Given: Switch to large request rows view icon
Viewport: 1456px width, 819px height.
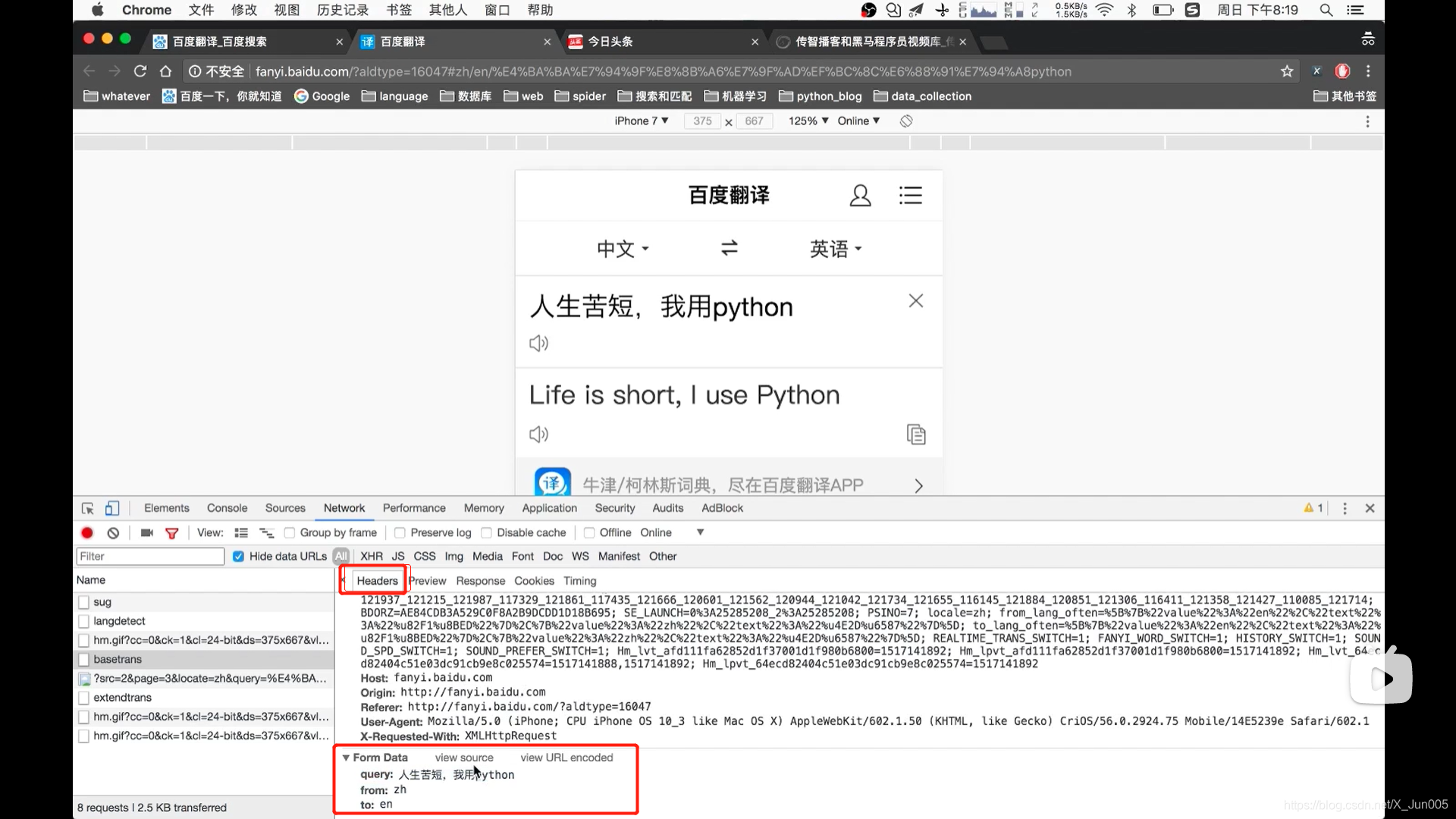Looking at the screenshot, I should 241,533.
